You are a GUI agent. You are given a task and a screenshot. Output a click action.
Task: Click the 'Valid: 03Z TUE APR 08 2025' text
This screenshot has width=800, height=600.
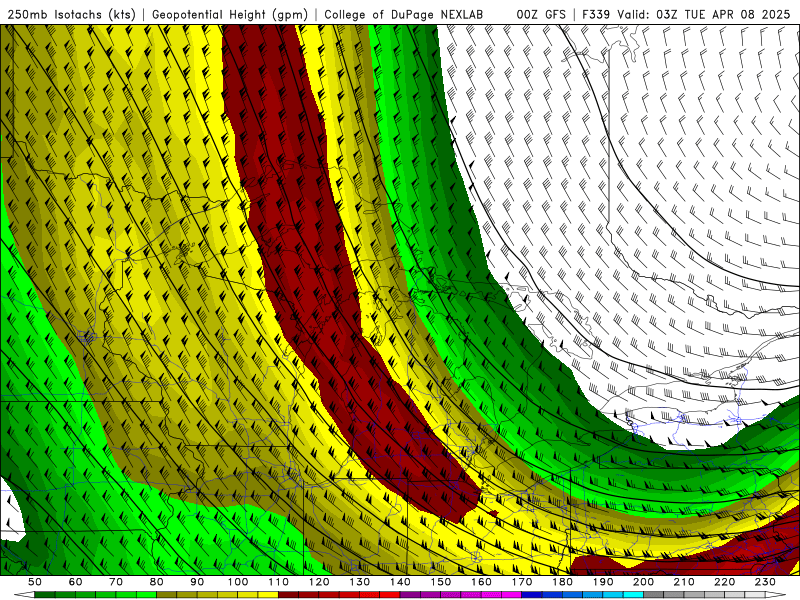click(x=704, y=14)
